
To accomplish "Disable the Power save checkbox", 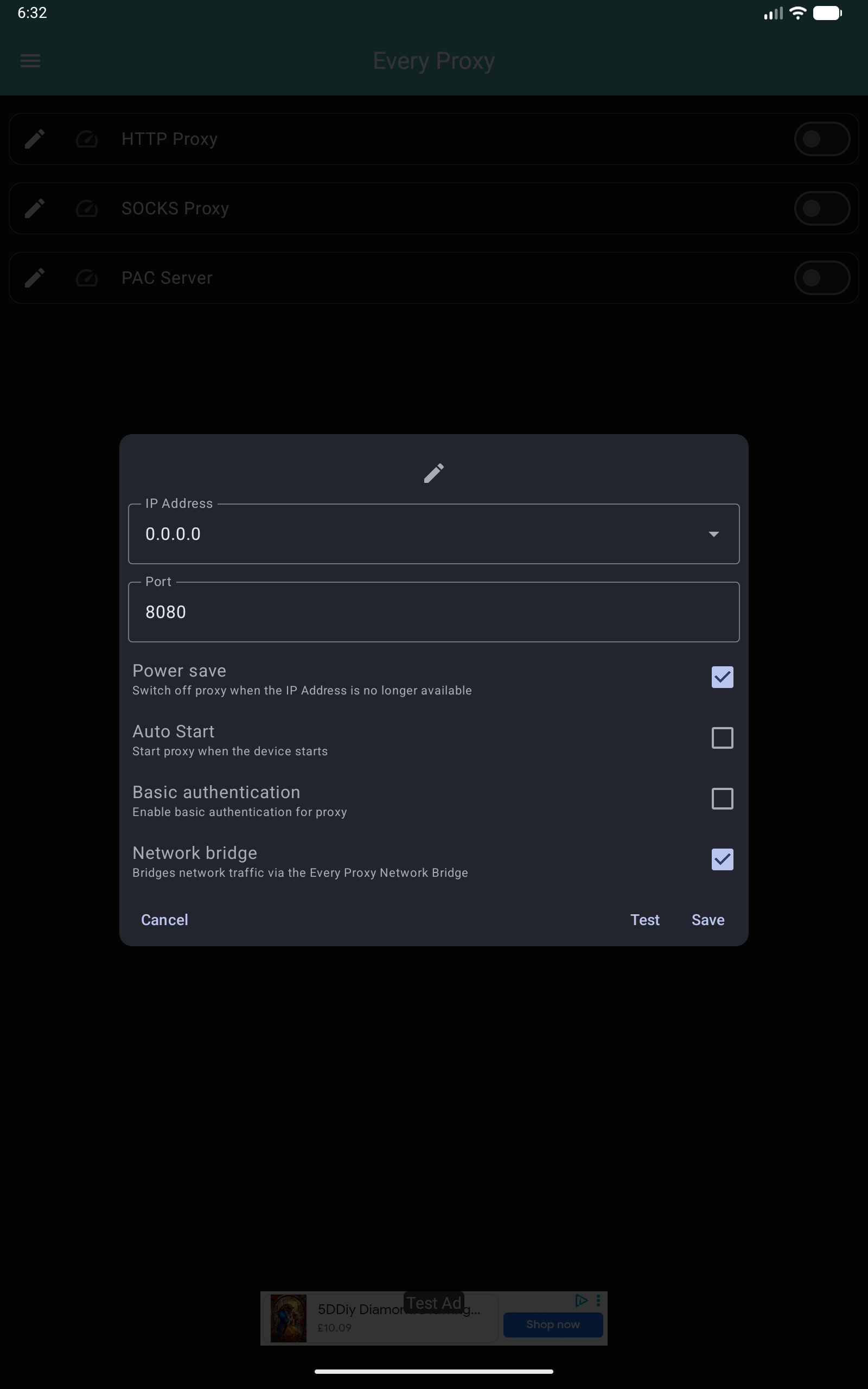I will (722, 677).
